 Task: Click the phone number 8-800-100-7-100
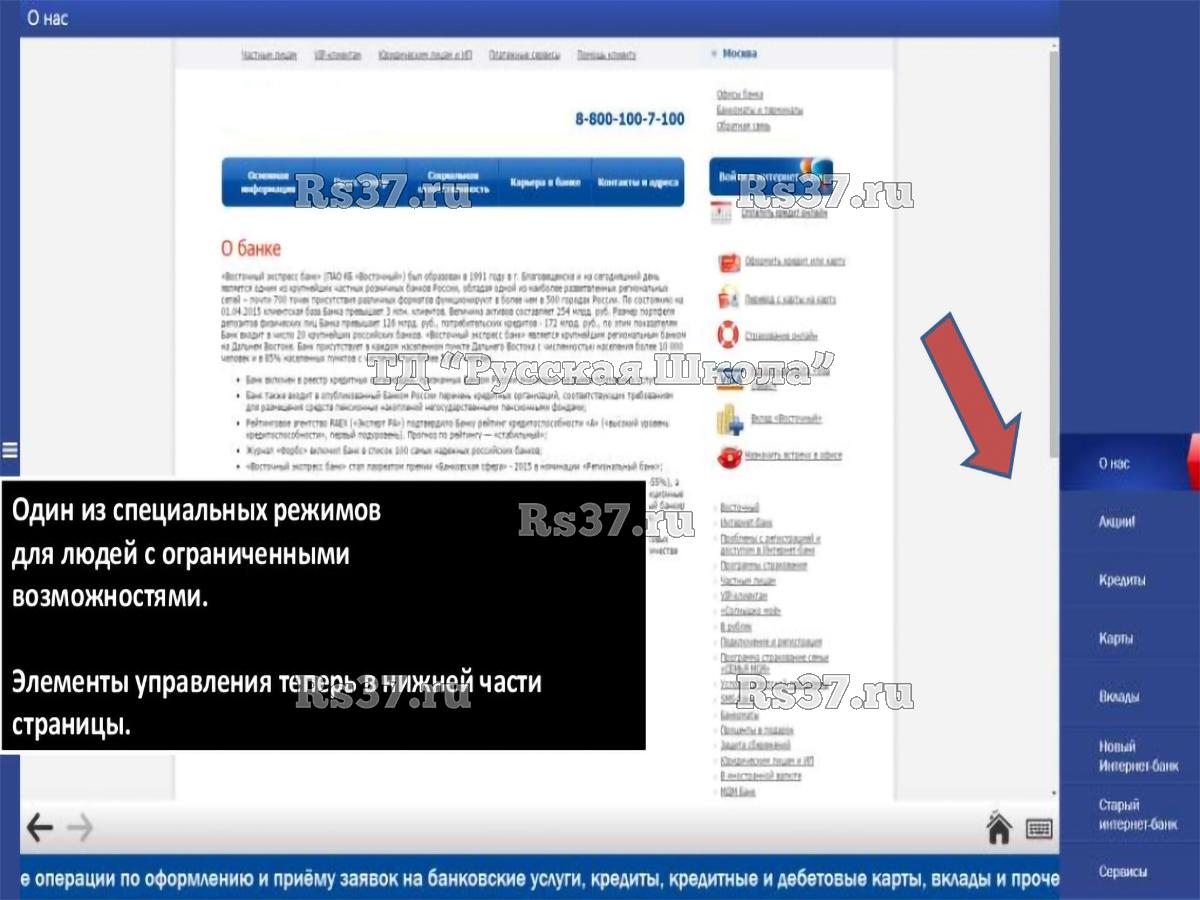(630, 119)
